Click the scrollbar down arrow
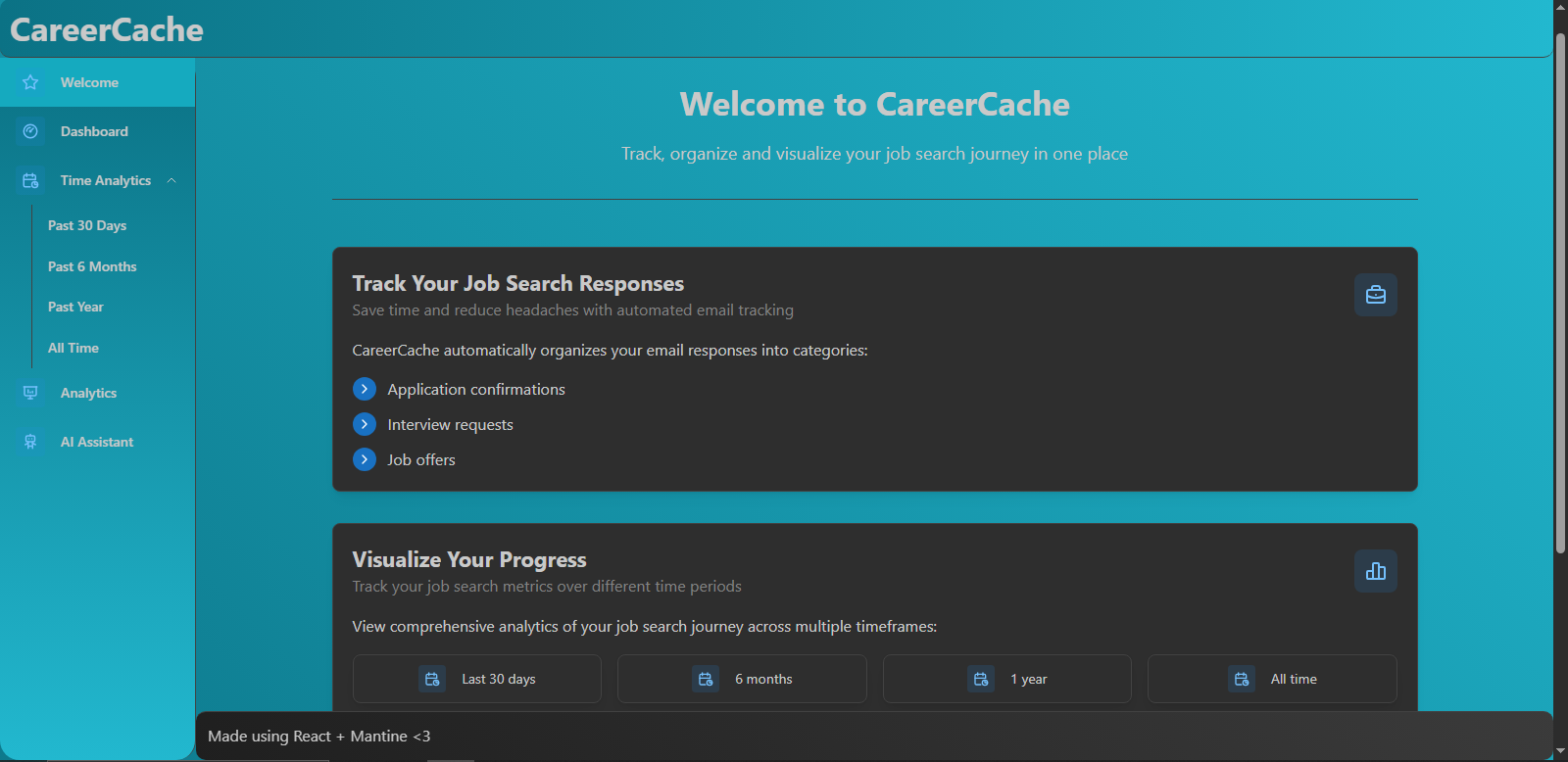Screen dimensions: 1568x762 click(1560, 752)
